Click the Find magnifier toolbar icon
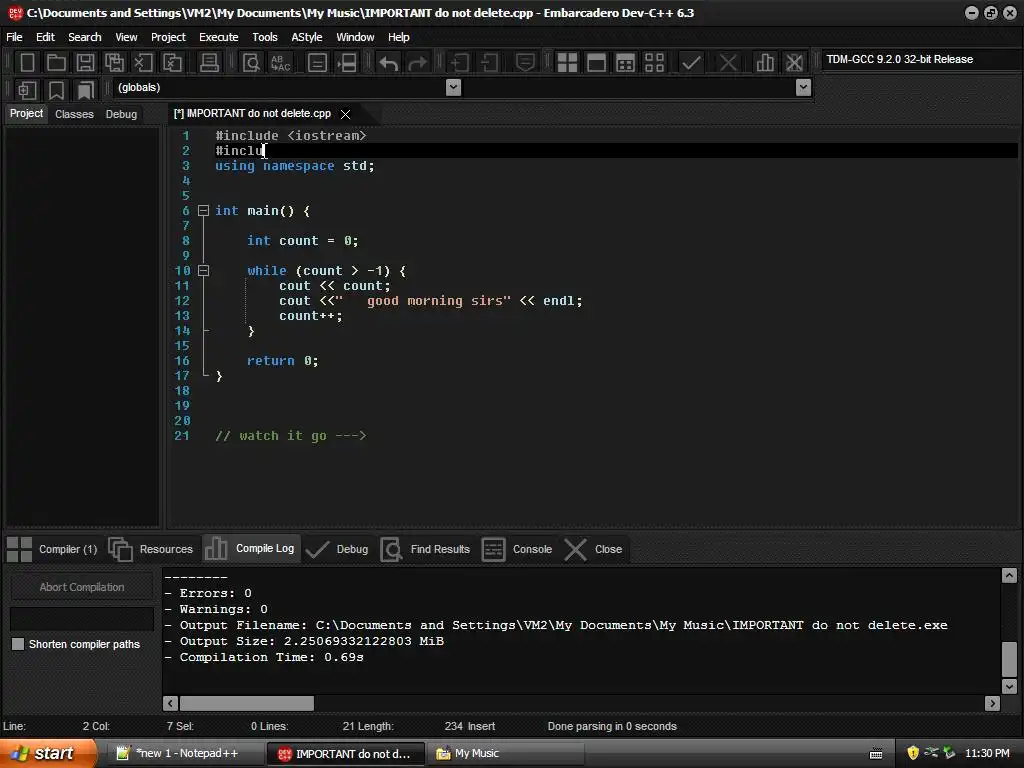Screen dimensions: 1024x768 click(251, 63)
